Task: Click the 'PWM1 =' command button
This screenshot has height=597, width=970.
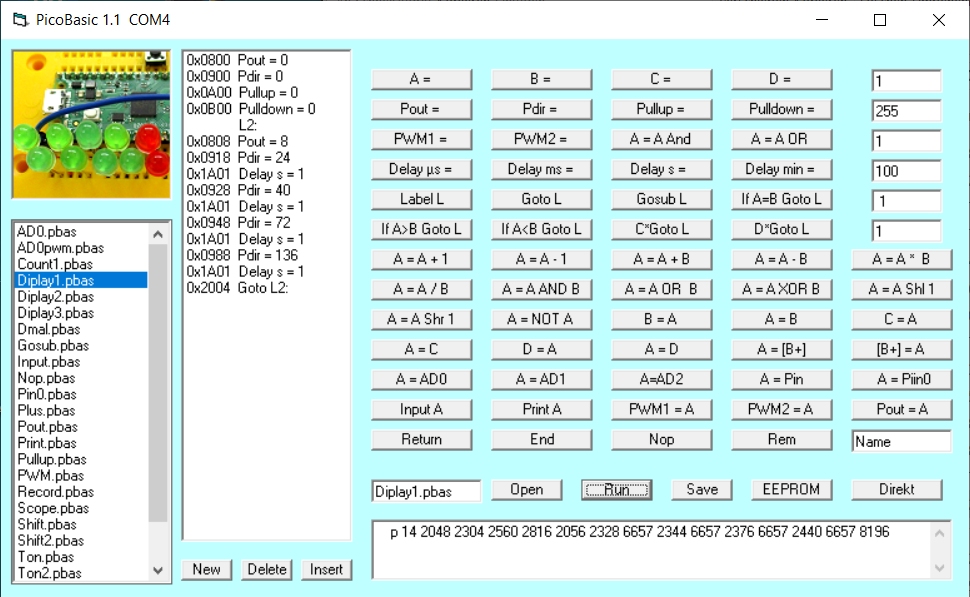Action: (421, 139)
